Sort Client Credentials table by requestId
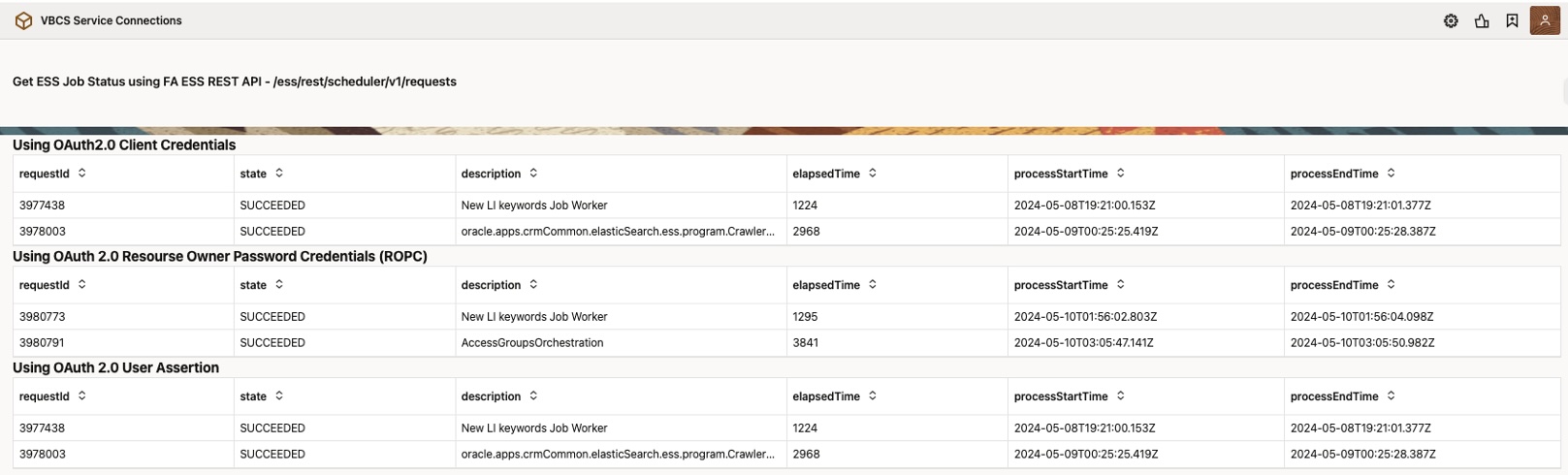Image resolution: width=1568 pixels, height=475 pixels. (x=82, y=174)
